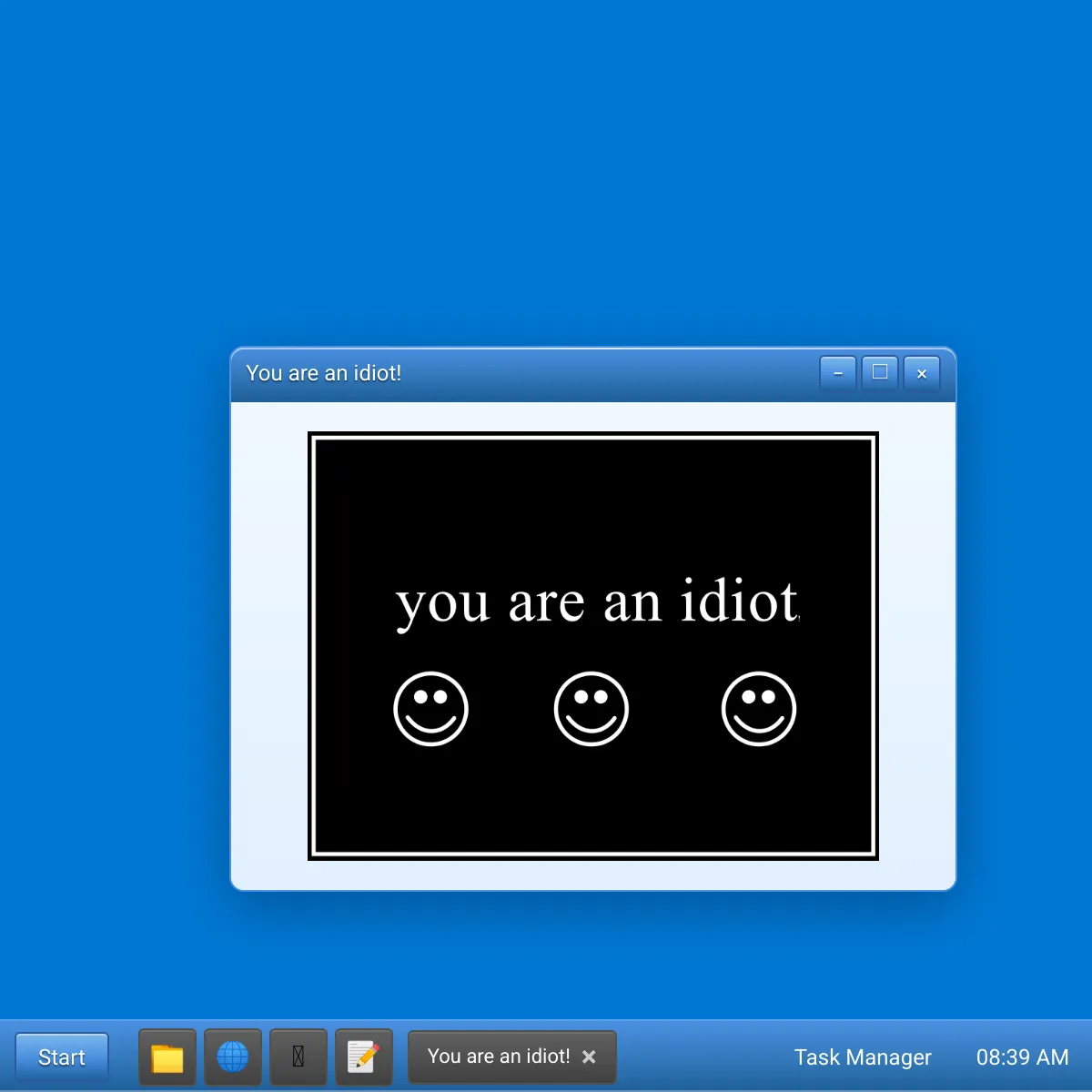Open Task Manager from the taskbar
Image resolution: width=1092 pixels, height=1092 pixels.
[x=863, y=1057]
